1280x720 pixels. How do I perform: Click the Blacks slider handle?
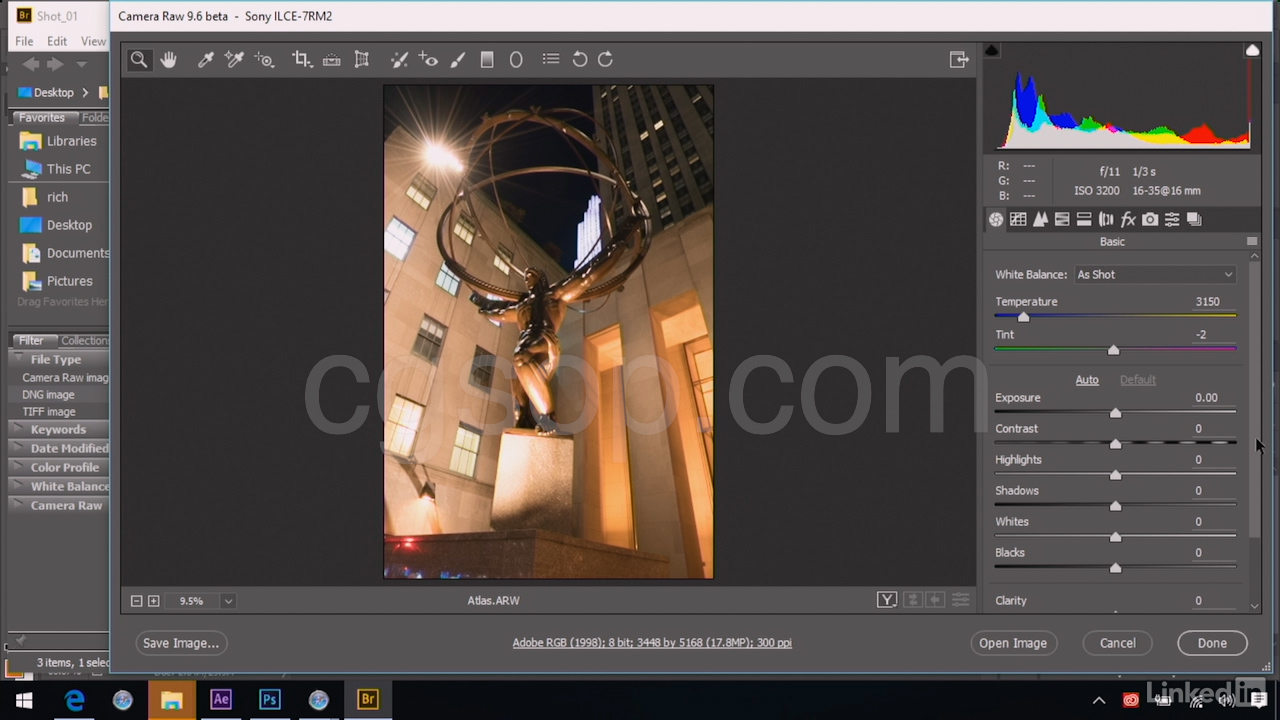coord(1115,568)
